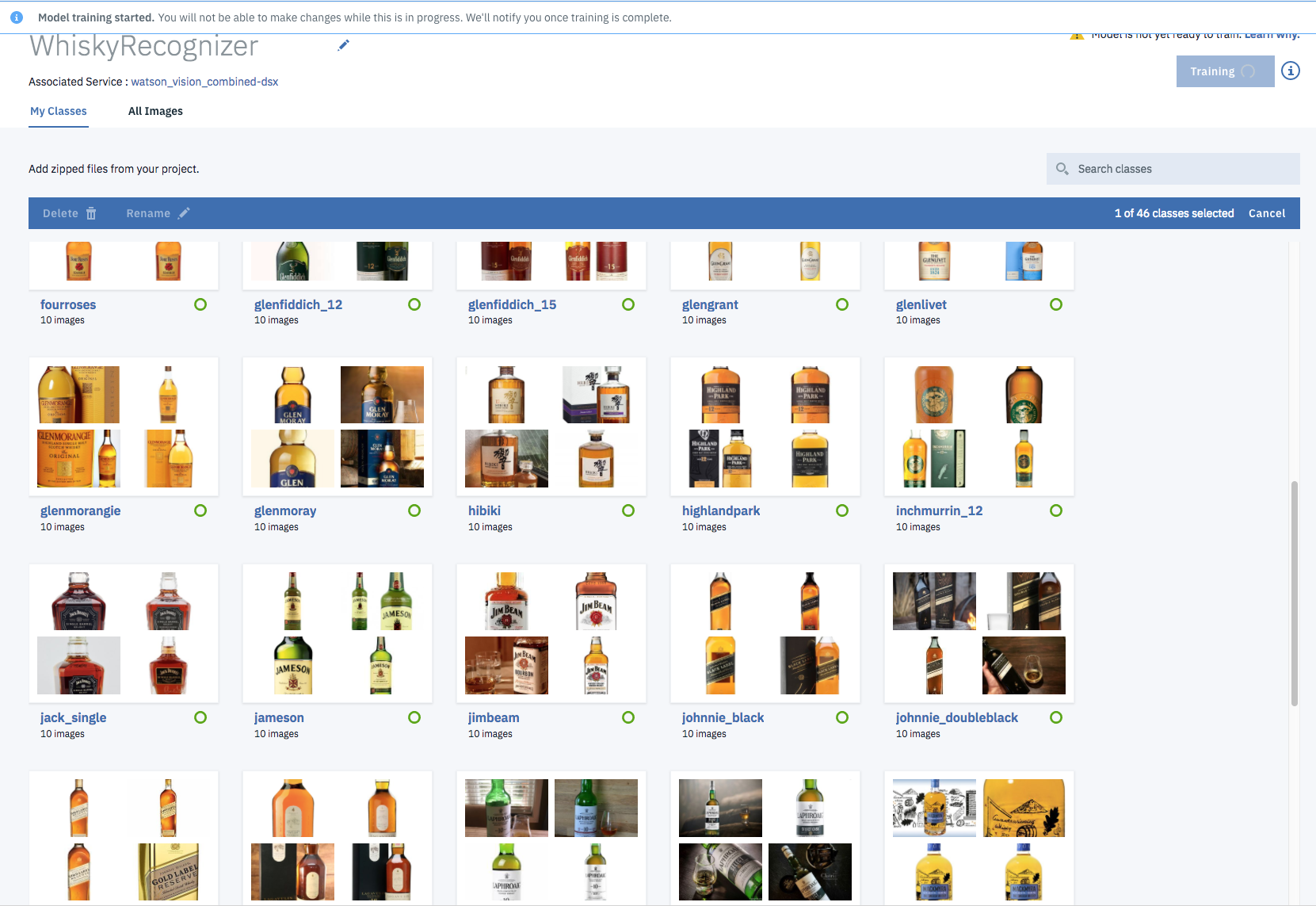Select the jameson class selection circle
The width and height of the screenshot is (1316, 906).
point(414,717)
